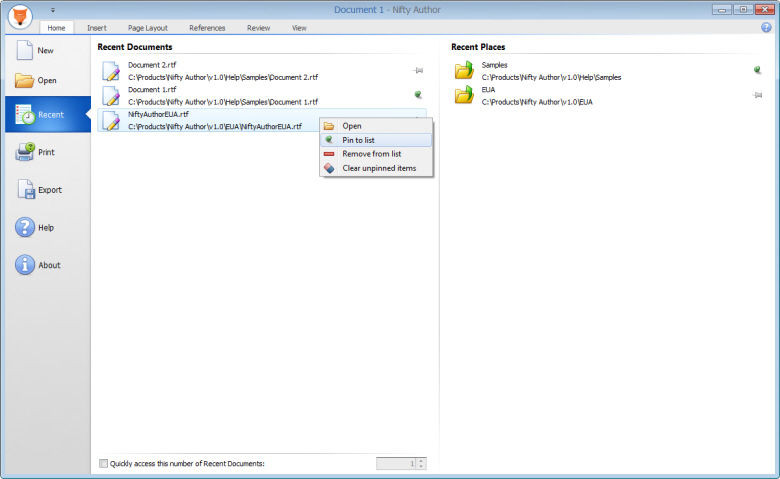
Task: Click the eraser icon in context menu
Action: pos(329,169)
